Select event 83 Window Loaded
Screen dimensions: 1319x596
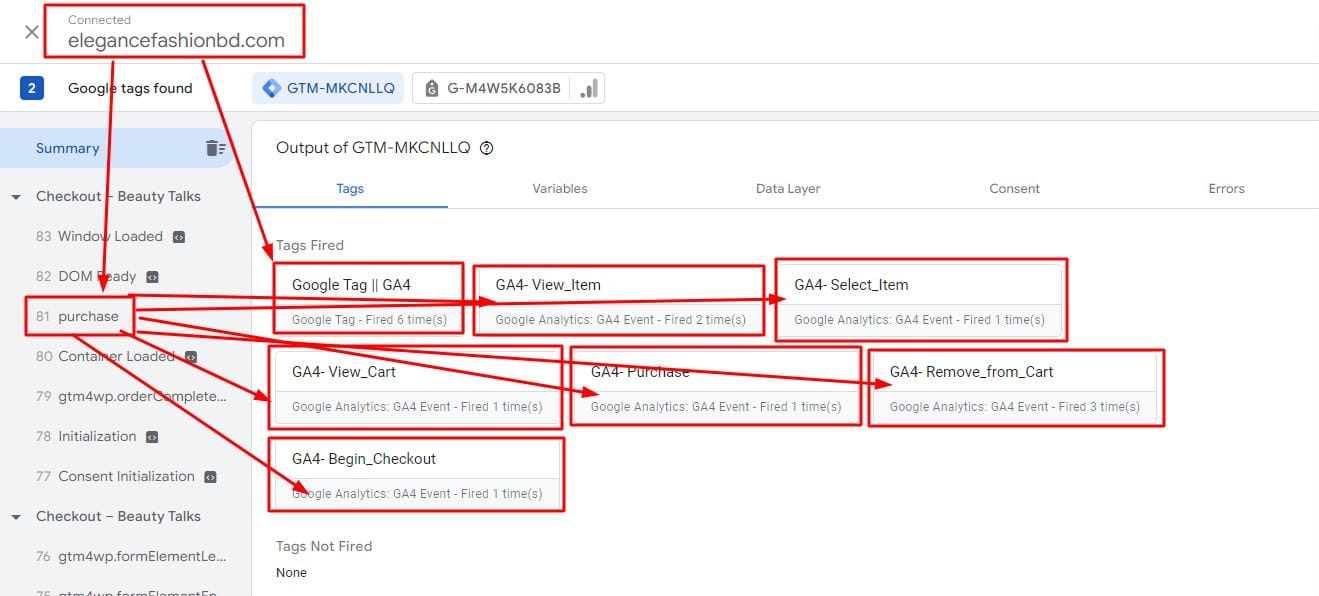[x=110, y=237]
